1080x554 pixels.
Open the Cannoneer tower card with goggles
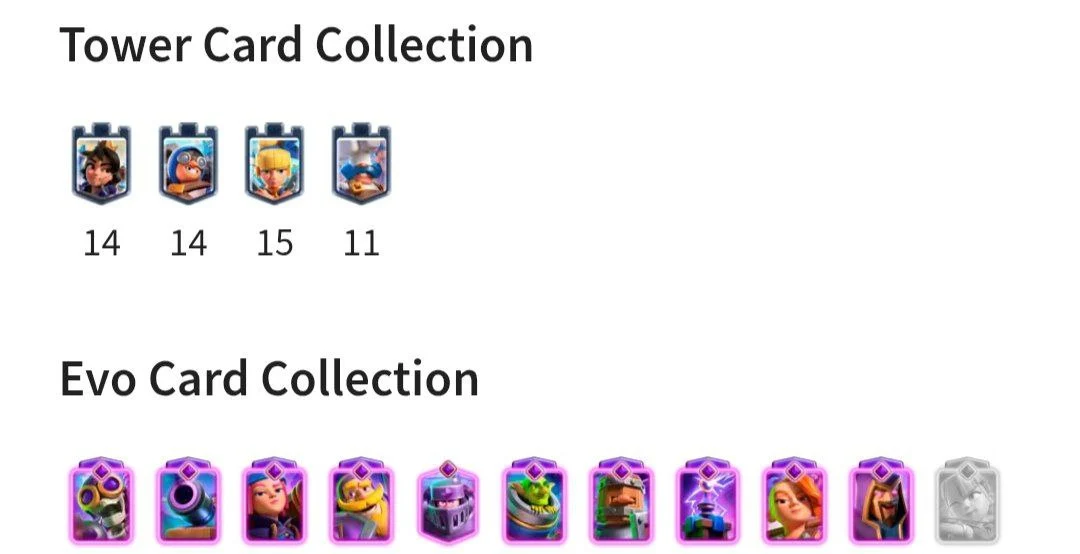click(x=188, y=164)
